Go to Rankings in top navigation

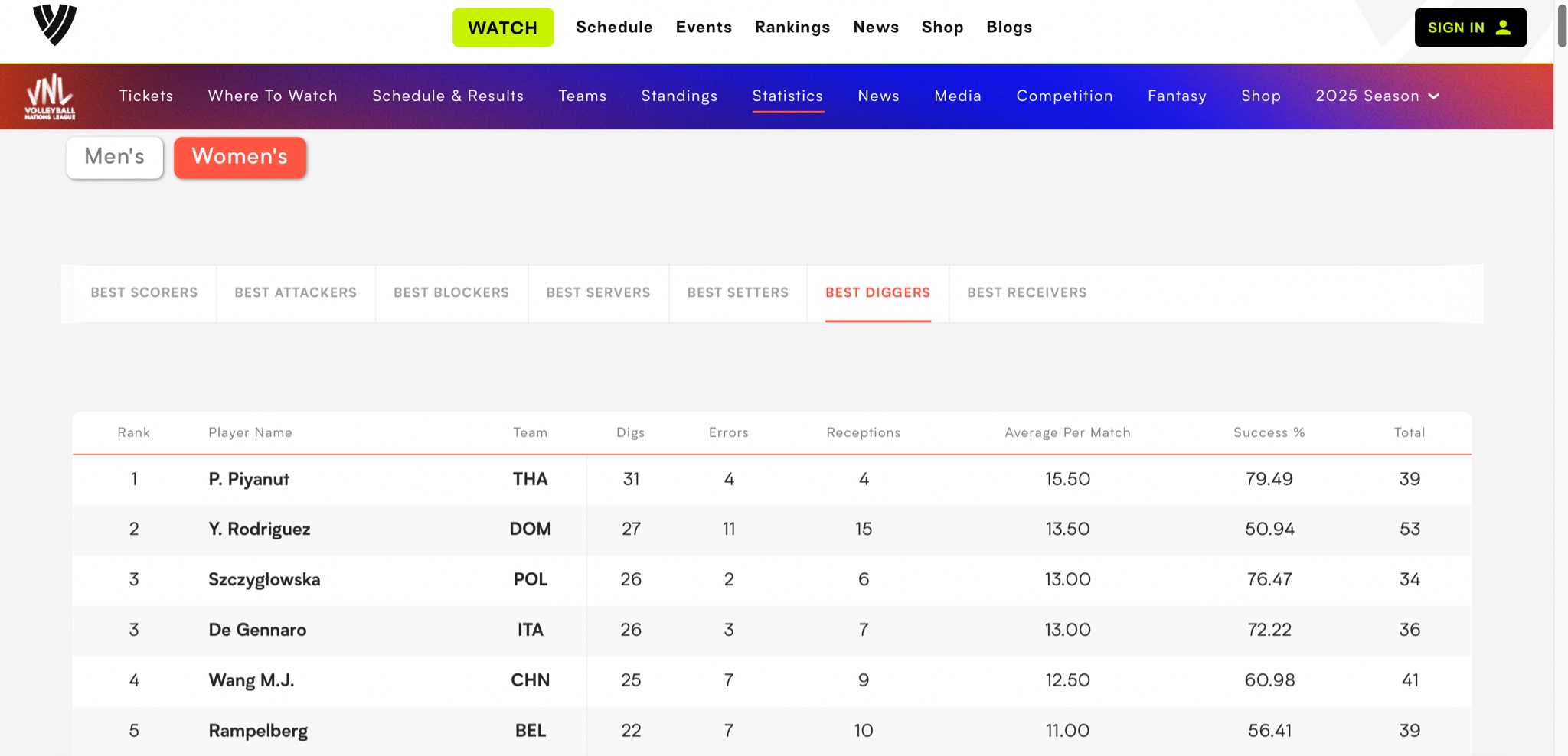792,27
